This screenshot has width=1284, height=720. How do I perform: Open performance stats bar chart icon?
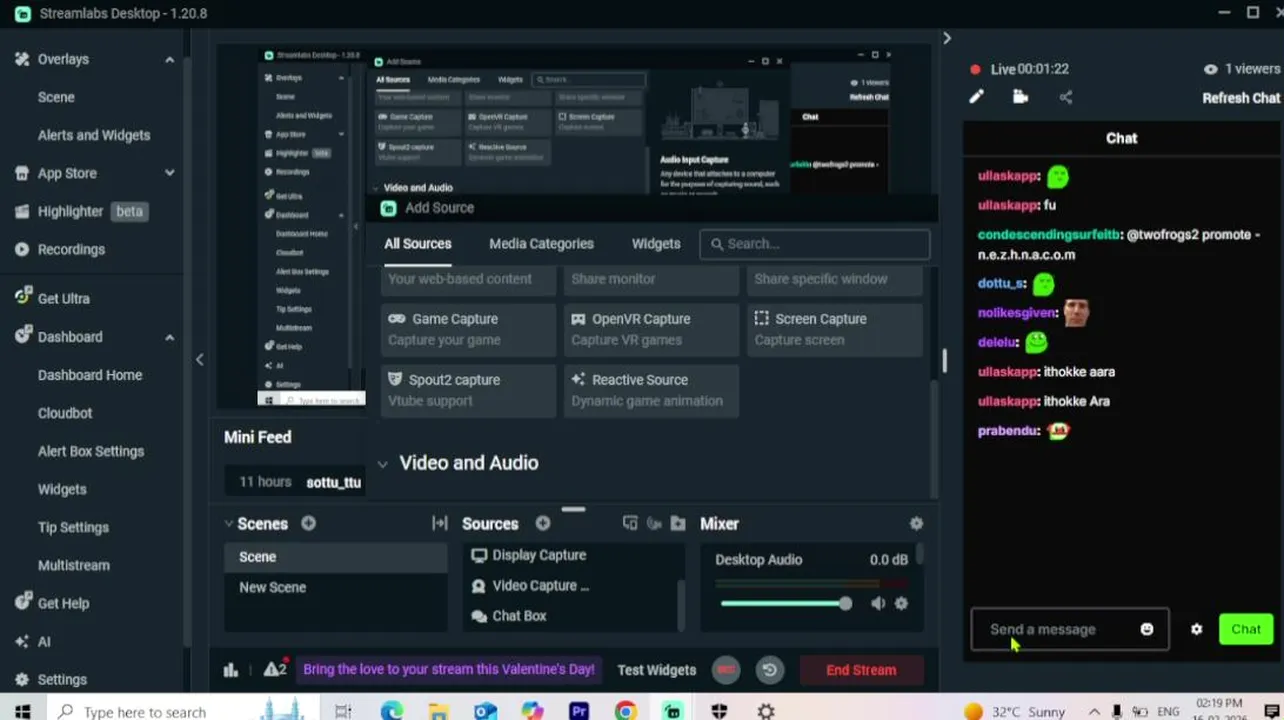coord(231,670)
